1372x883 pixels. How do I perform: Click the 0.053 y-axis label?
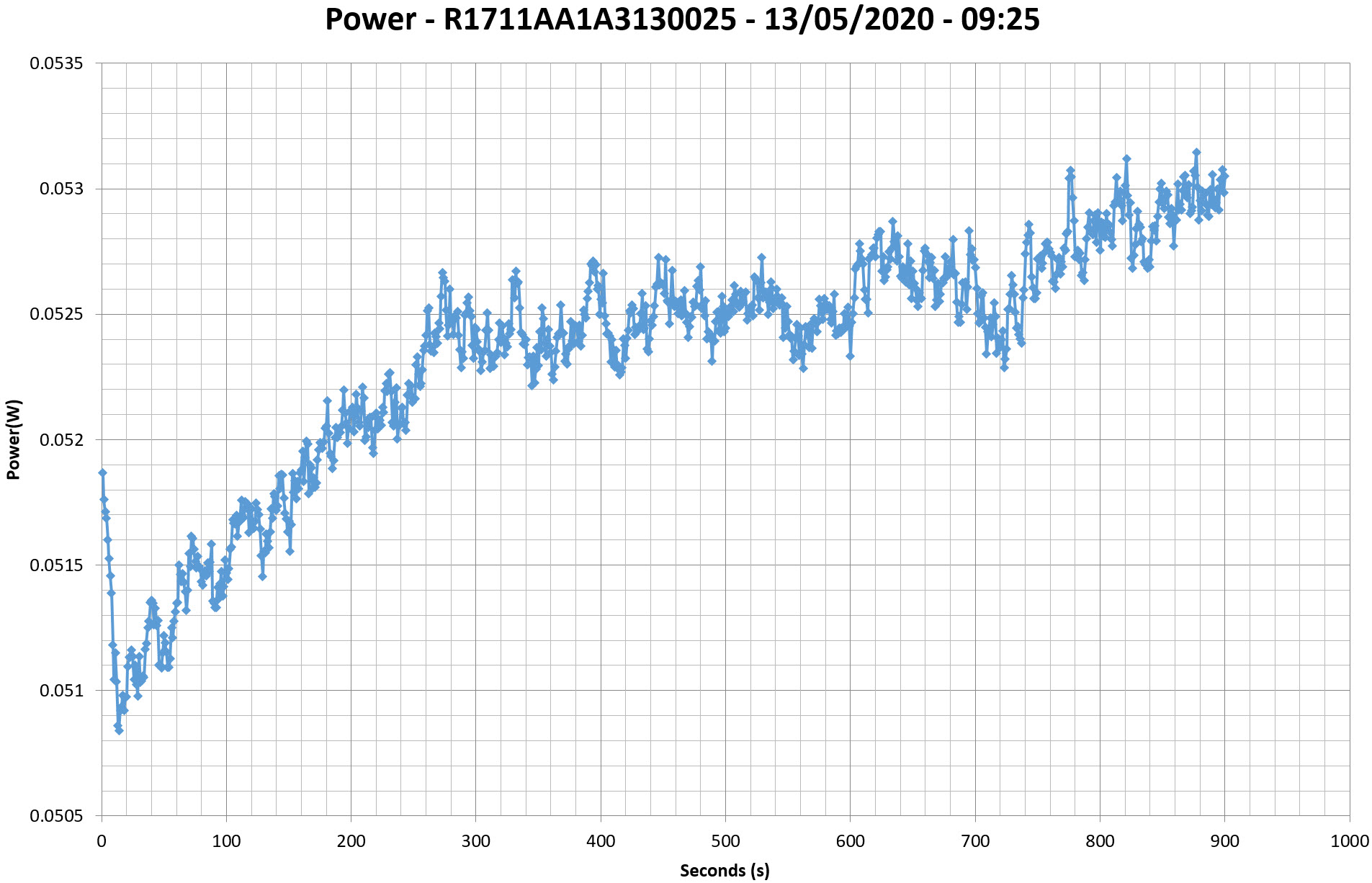click(60, 189)
